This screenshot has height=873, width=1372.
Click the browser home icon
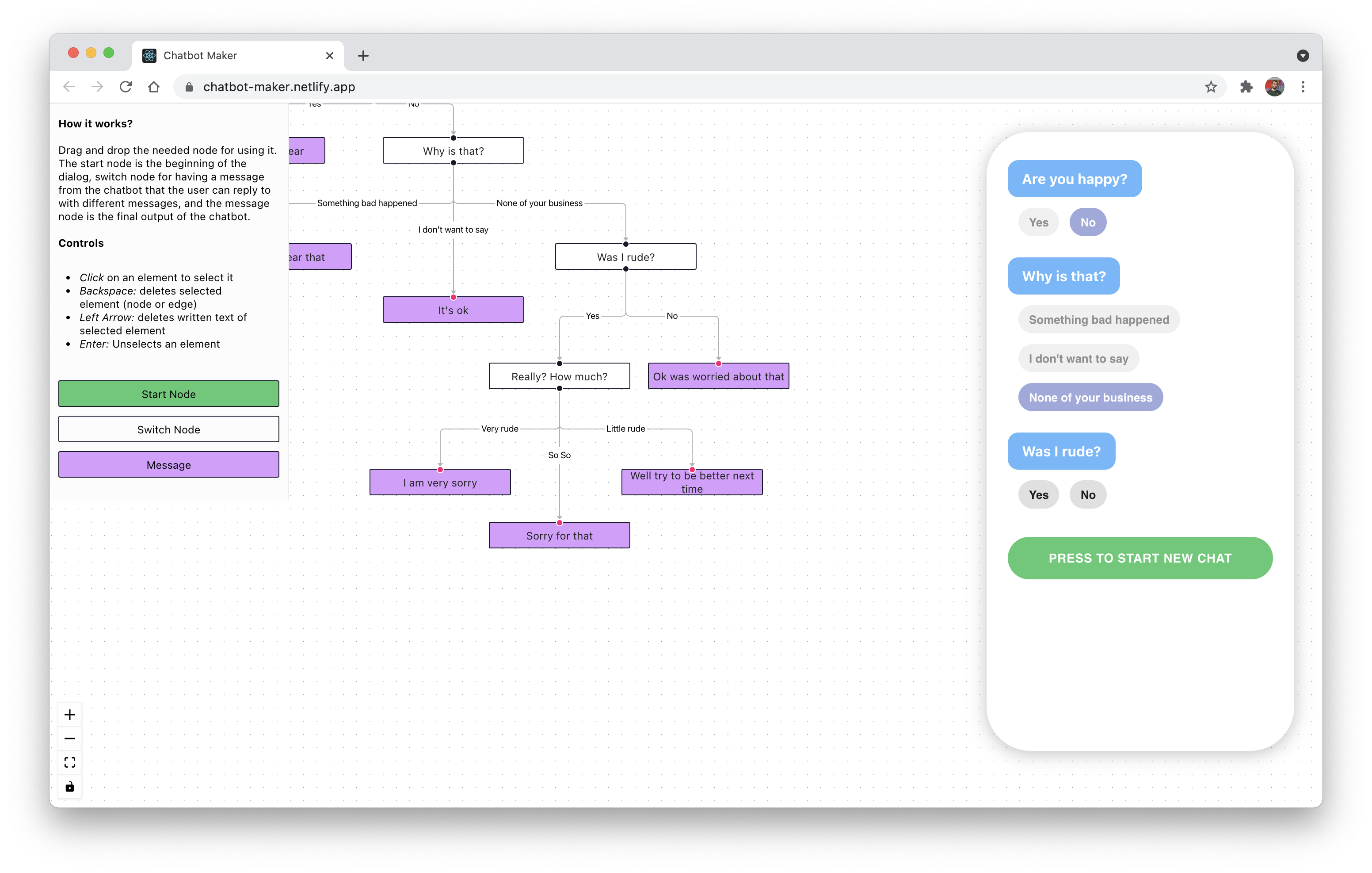point(154,87)
